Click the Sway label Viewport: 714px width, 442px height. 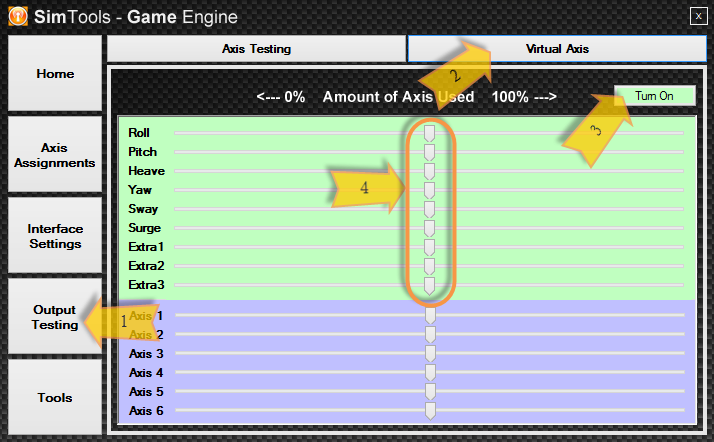[143, 209]
